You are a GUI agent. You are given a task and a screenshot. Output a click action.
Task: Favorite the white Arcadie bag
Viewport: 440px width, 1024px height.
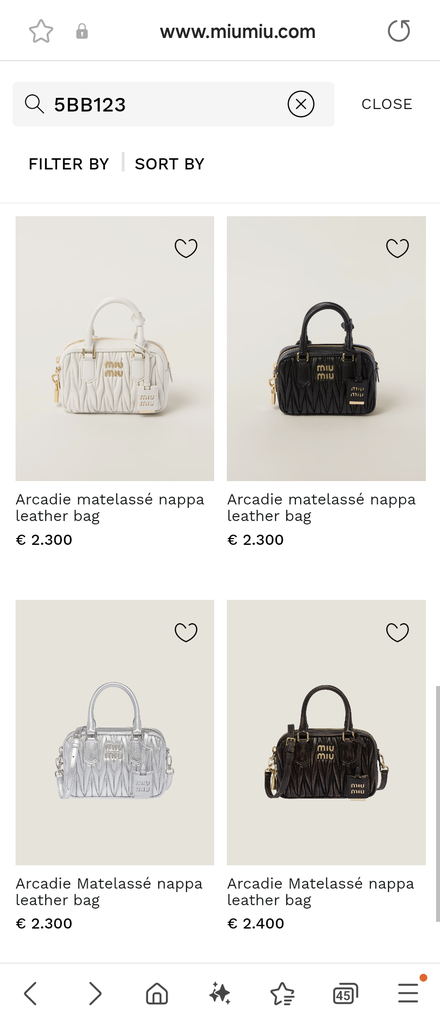coord(186,248)
